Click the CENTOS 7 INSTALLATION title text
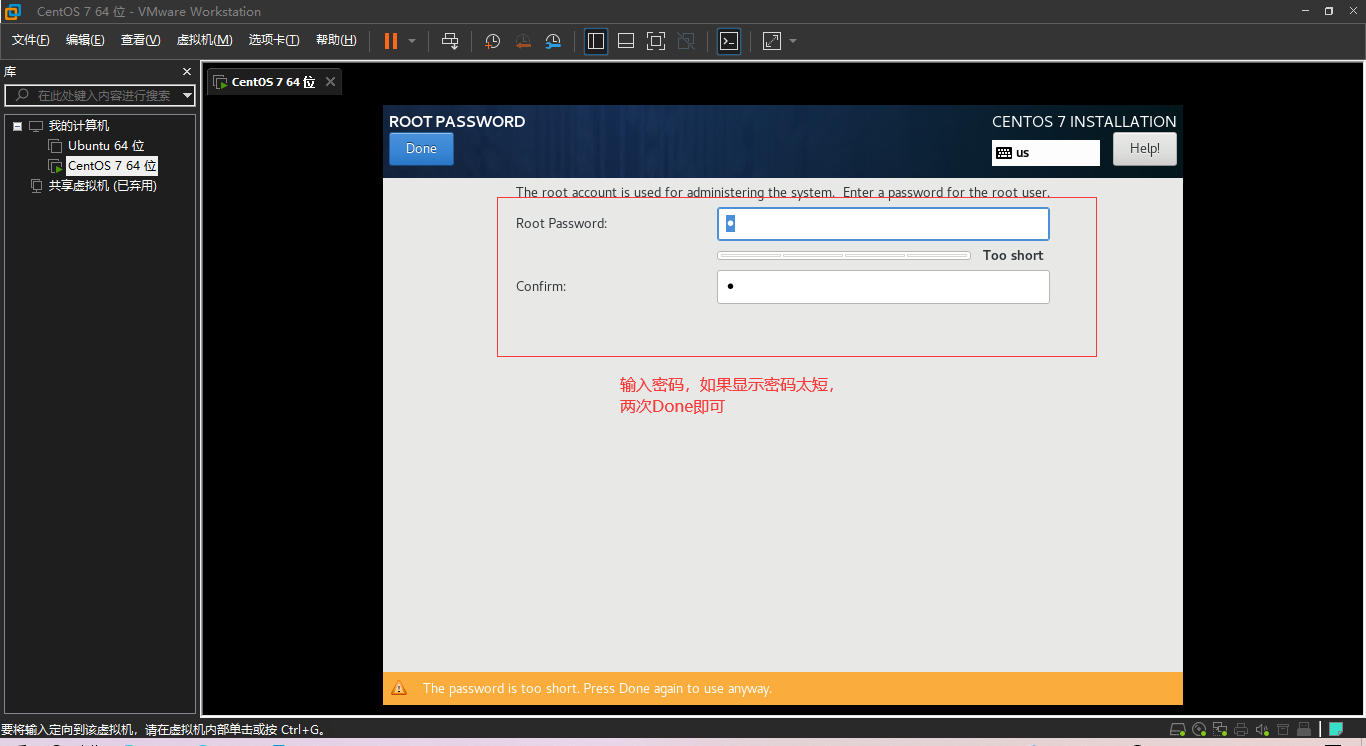1366x746 pixels. [x=1084, y=121]
